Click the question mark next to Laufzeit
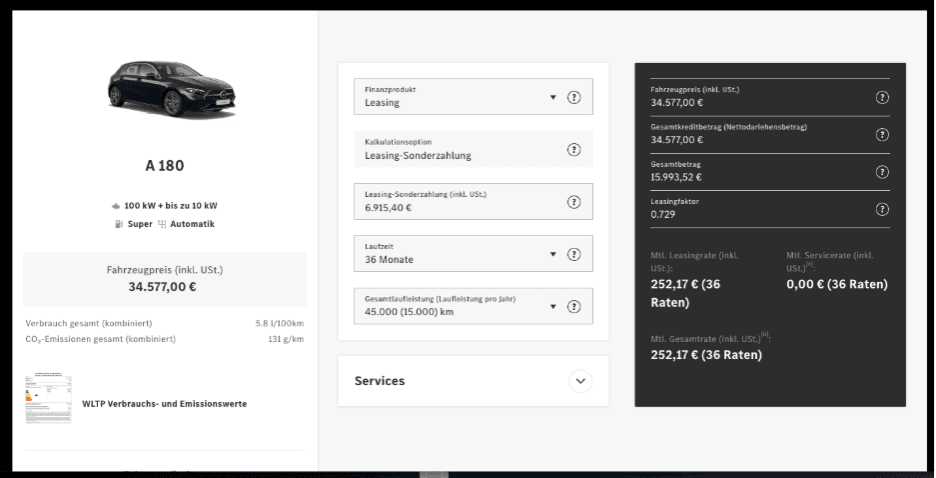The height and width of the screenshot is (478, 936). pos(574,254)
